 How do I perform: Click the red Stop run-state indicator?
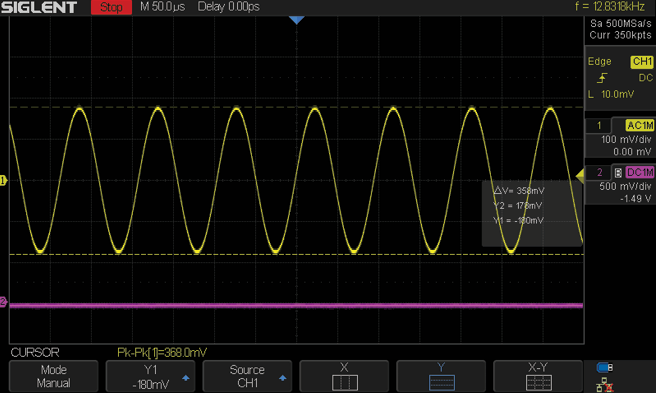pyautogui.click(x=111, y=7)
